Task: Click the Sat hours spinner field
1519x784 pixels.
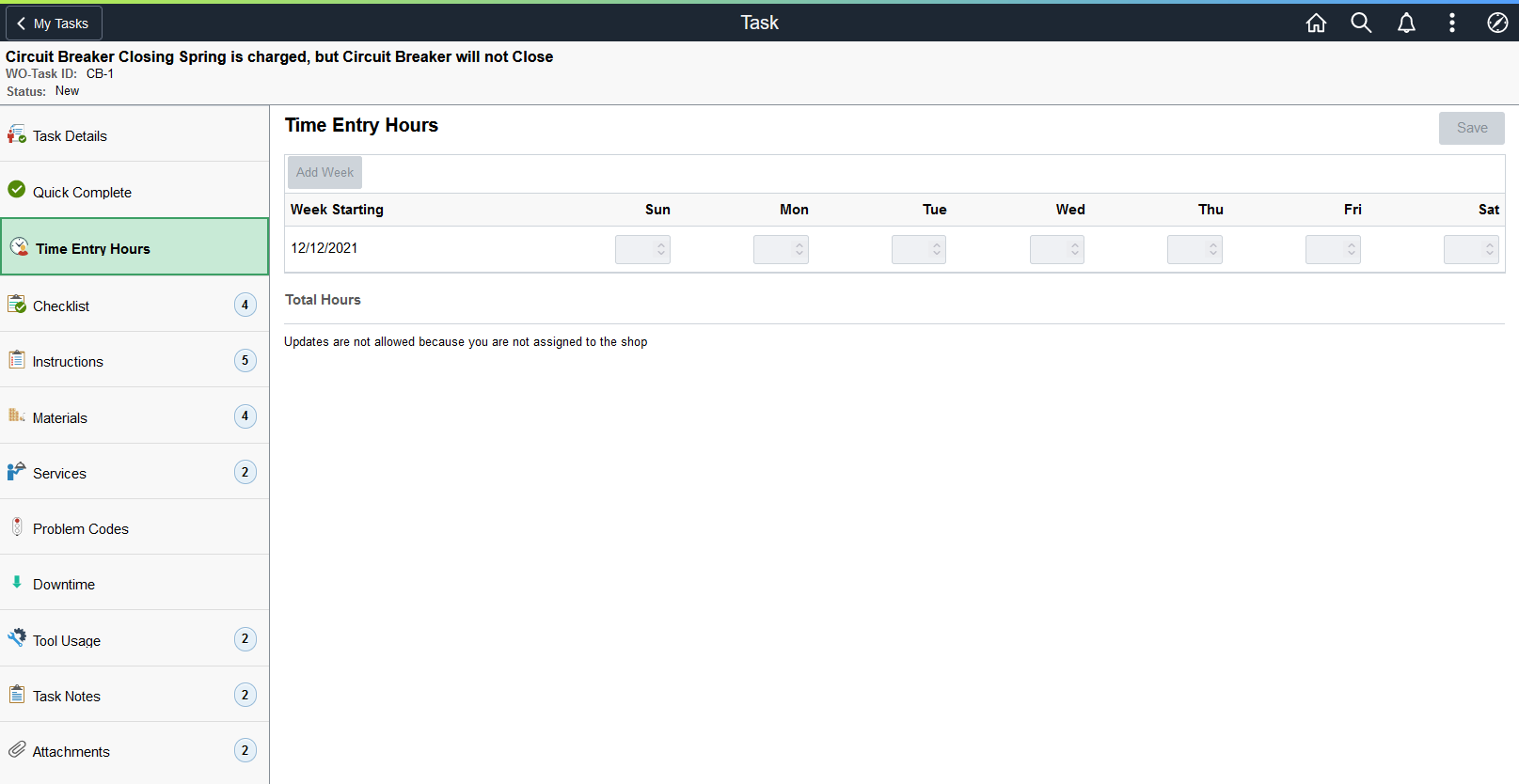Action: pyautogui.click(x=1471, y=249)
